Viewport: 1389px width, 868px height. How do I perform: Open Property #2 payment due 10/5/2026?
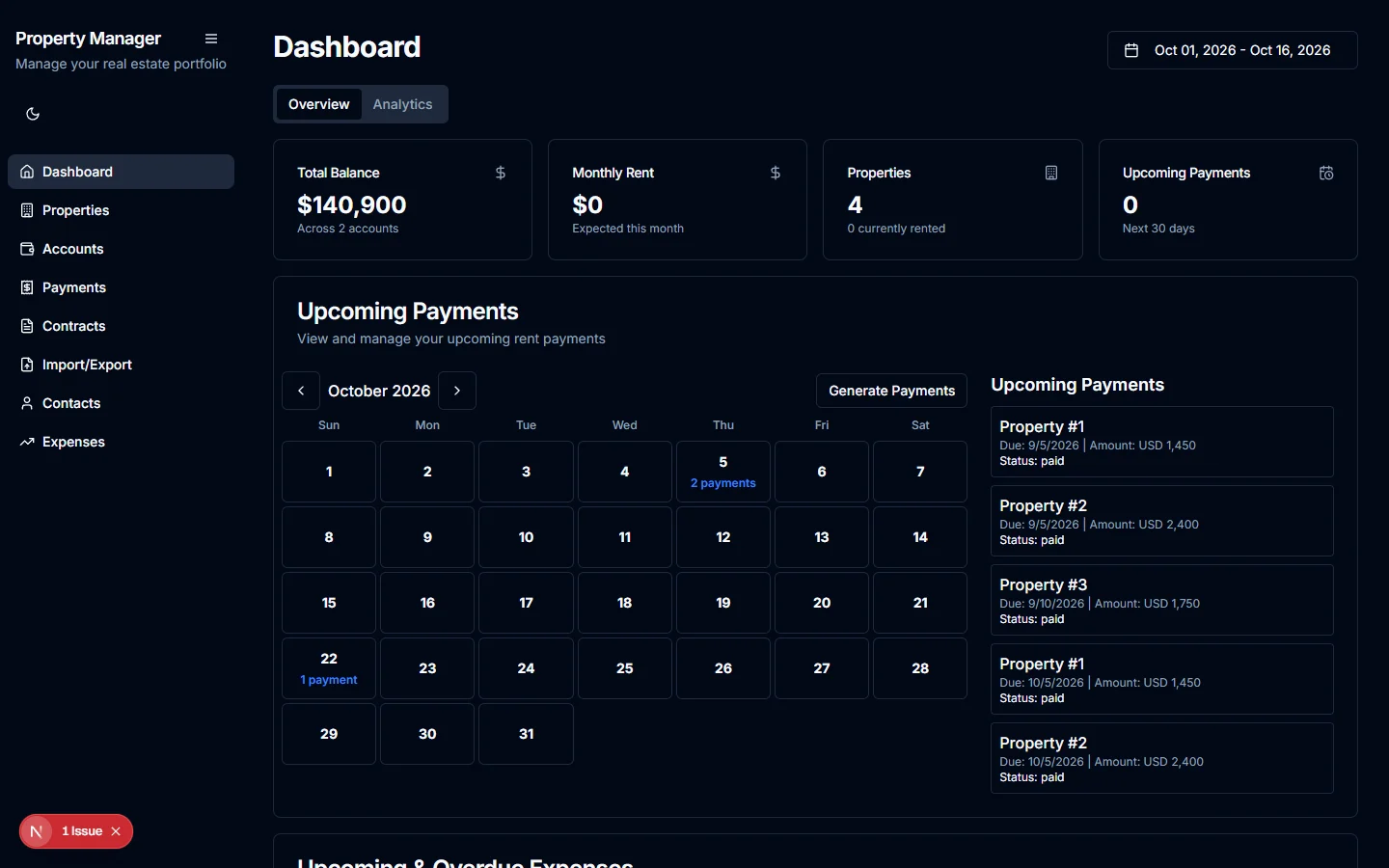pyautogui.click(x=1162, y=758)
